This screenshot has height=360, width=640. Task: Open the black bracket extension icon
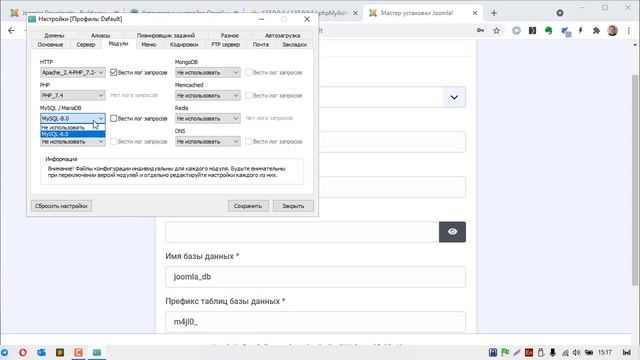pos(532,31)
